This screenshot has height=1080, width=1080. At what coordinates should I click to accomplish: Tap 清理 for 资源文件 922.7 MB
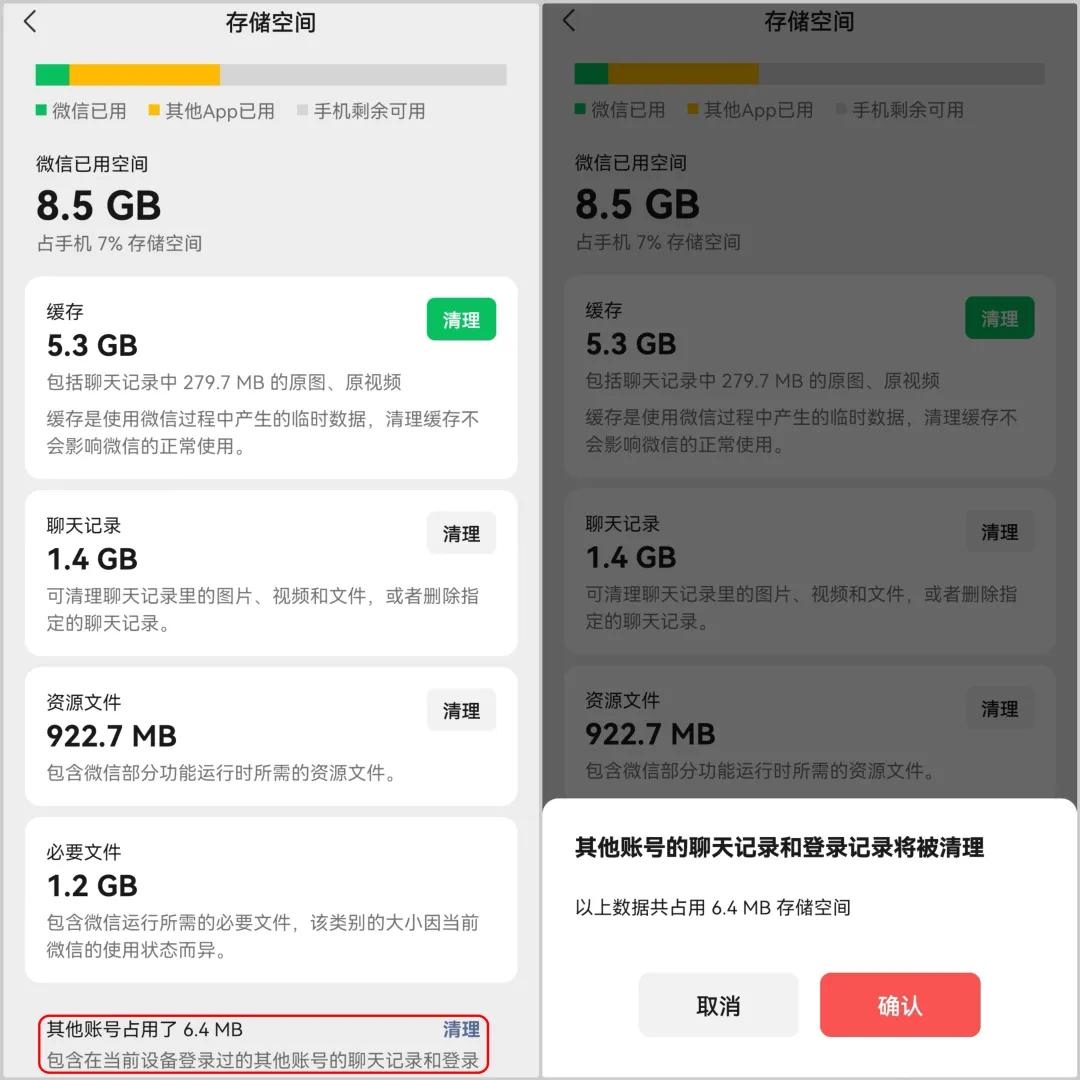pos(461,709)
